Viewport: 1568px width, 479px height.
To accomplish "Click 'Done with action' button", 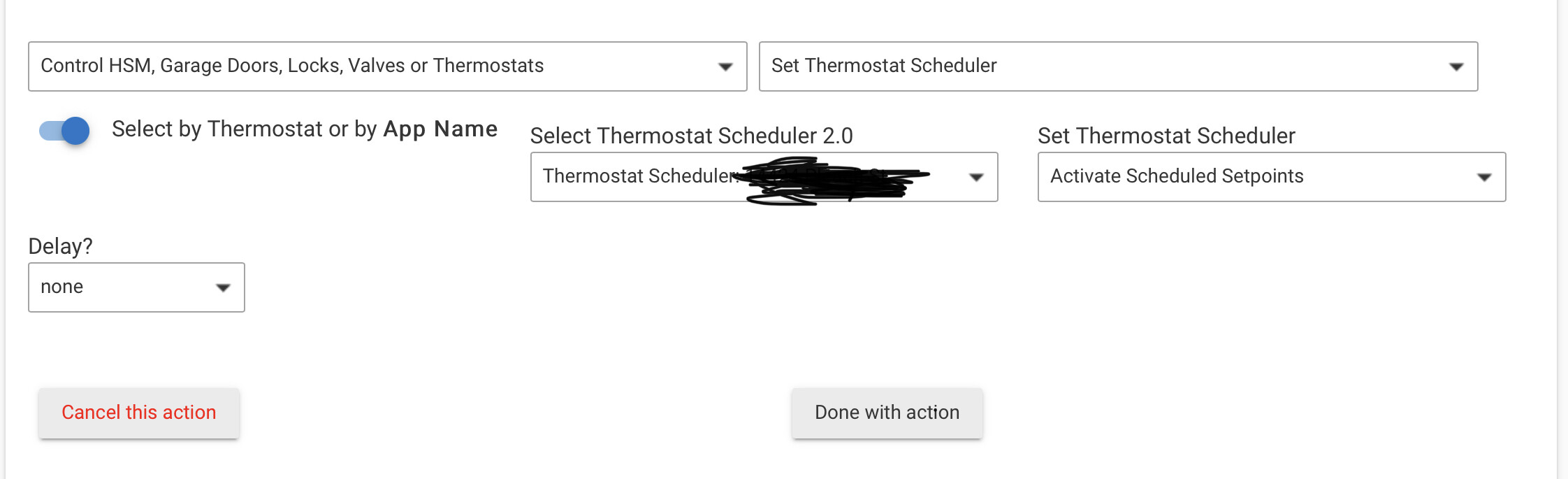I will (x=887, y=413).
